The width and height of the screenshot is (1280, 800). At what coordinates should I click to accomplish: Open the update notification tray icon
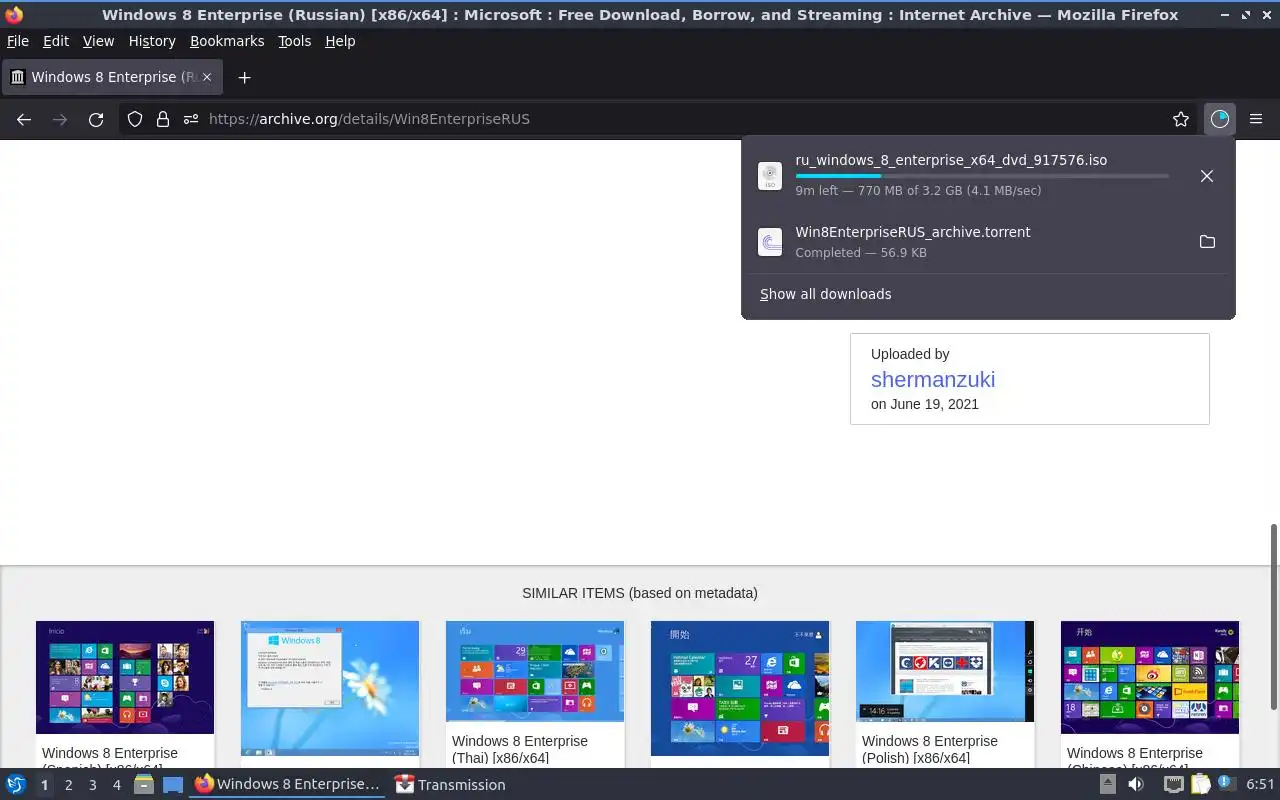[x=1225, y=784]
